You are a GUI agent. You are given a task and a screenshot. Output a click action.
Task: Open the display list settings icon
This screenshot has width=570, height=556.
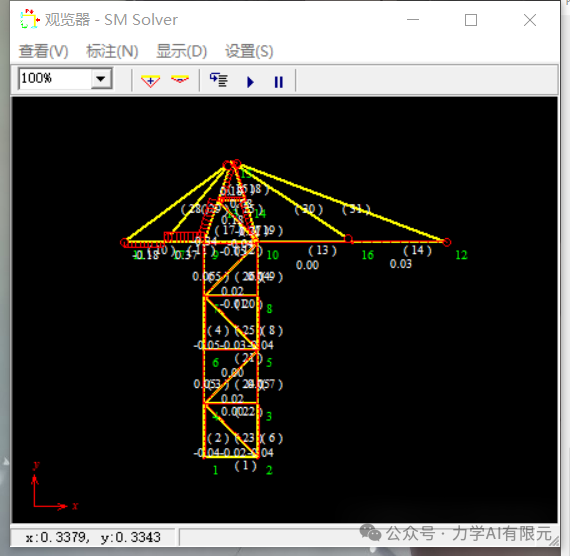pyautogui.click(x=219, y=80)
